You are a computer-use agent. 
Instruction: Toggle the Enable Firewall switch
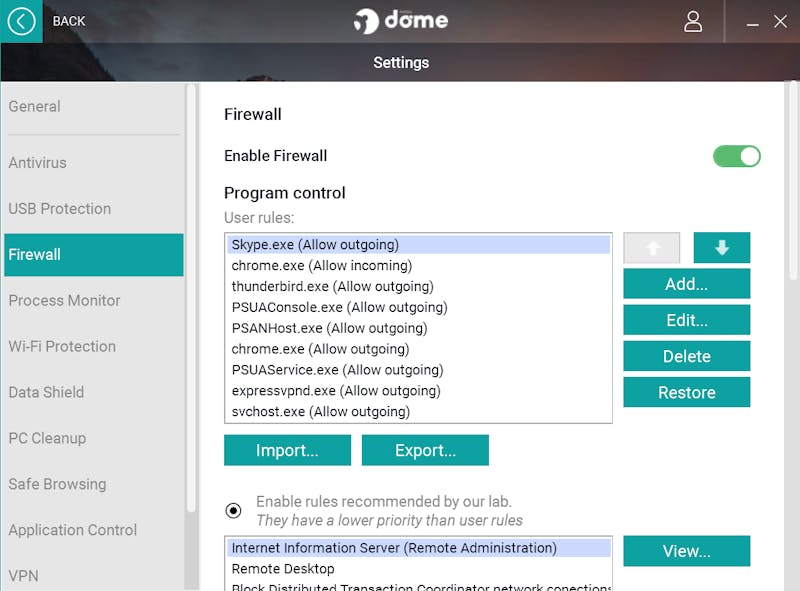tap(736, 156)
